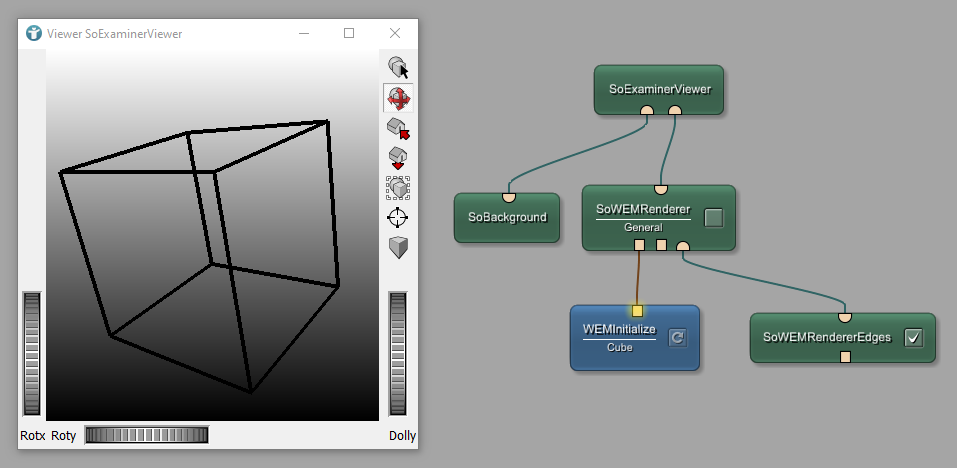
Task: Click the view all icon
Action: pyautogui.click(x=398, y=187)
